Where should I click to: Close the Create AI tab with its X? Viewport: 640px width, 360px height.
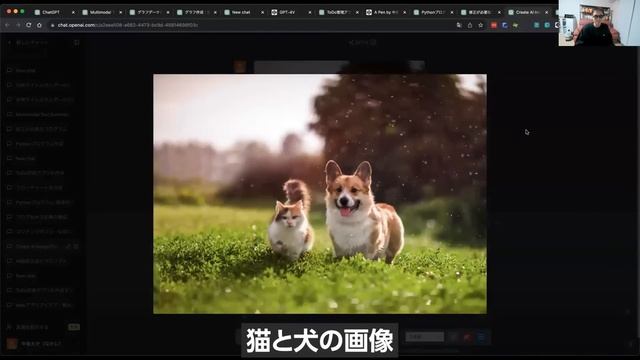pos(547,13)
